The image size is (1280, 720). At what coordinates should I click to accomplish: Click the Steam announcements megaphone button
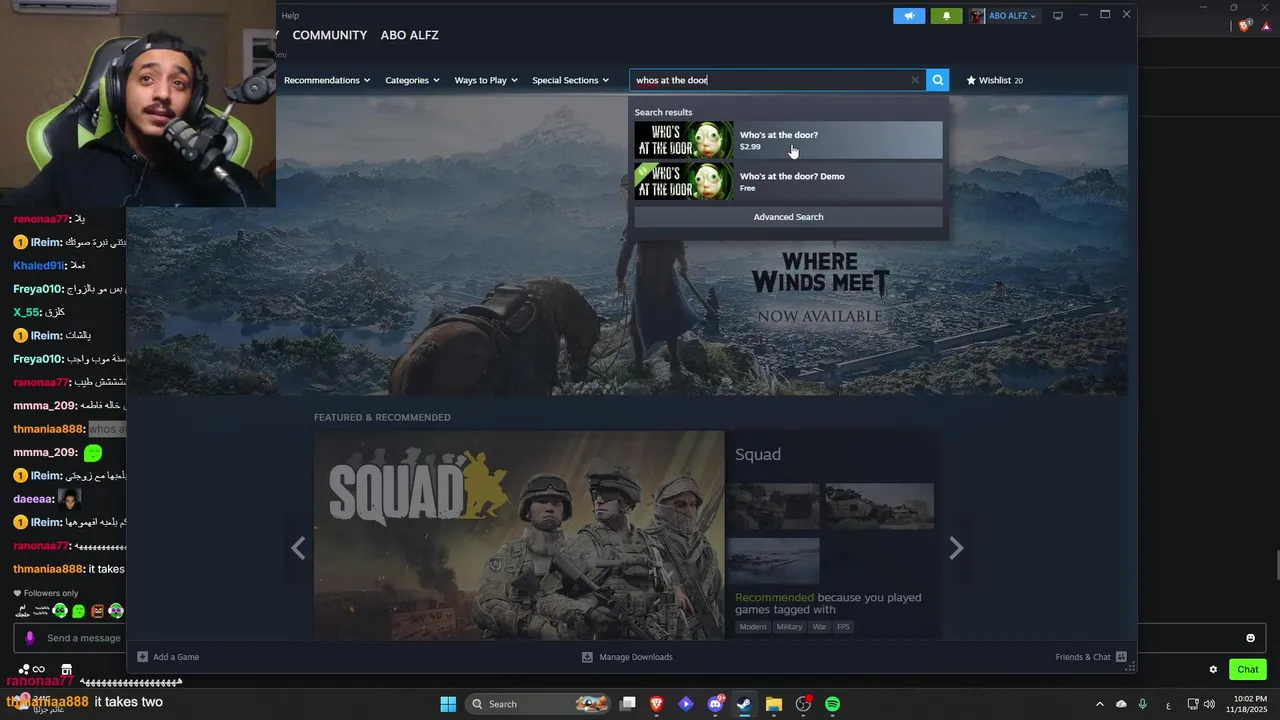click(x=909, y=16)
